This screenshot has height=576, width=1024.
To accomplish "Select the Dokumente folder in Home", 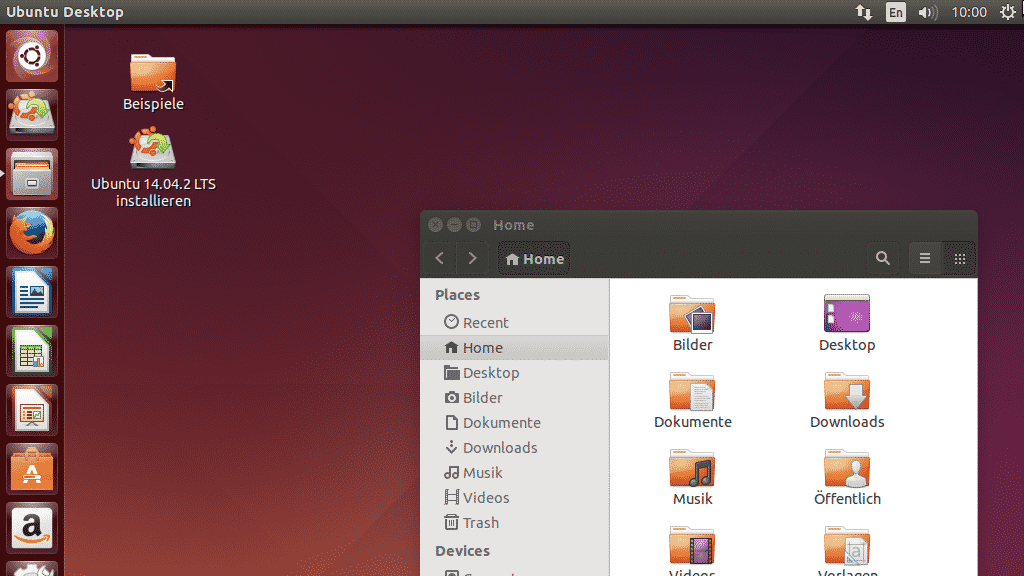I will 692,400.
